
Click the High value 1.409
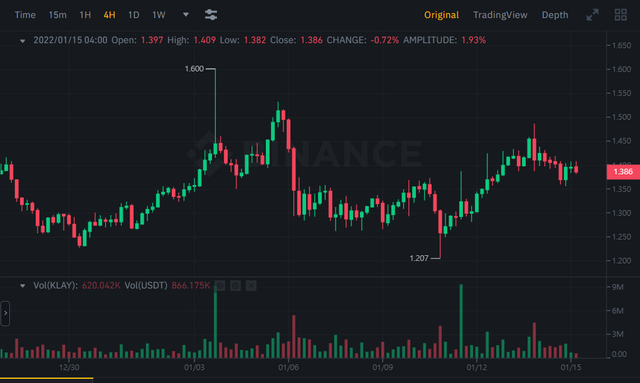204,40
